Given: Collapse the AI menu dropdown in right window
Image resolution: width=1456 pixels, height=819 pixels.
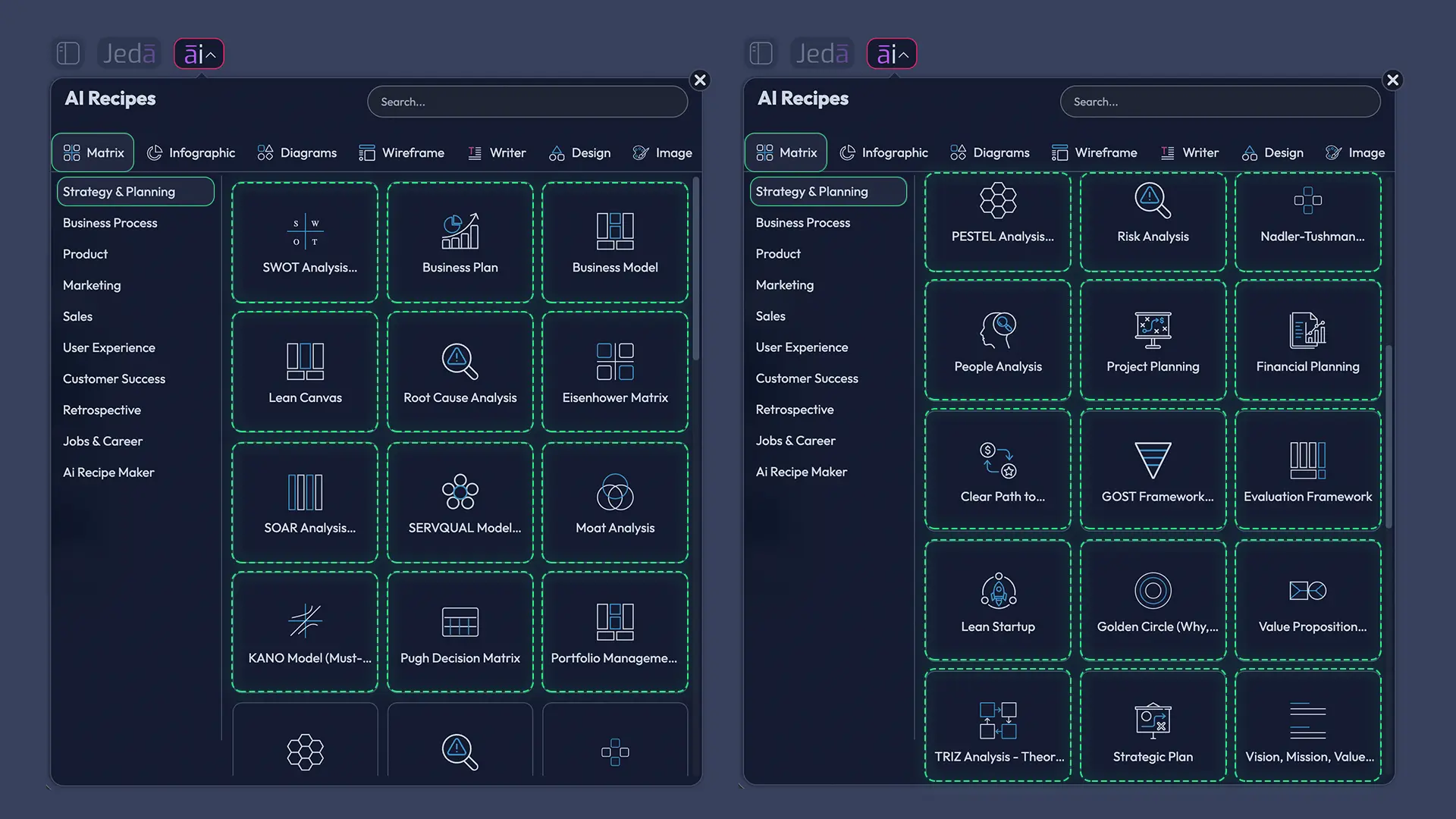Looking at the screenshot, I should tap(892, 53).
